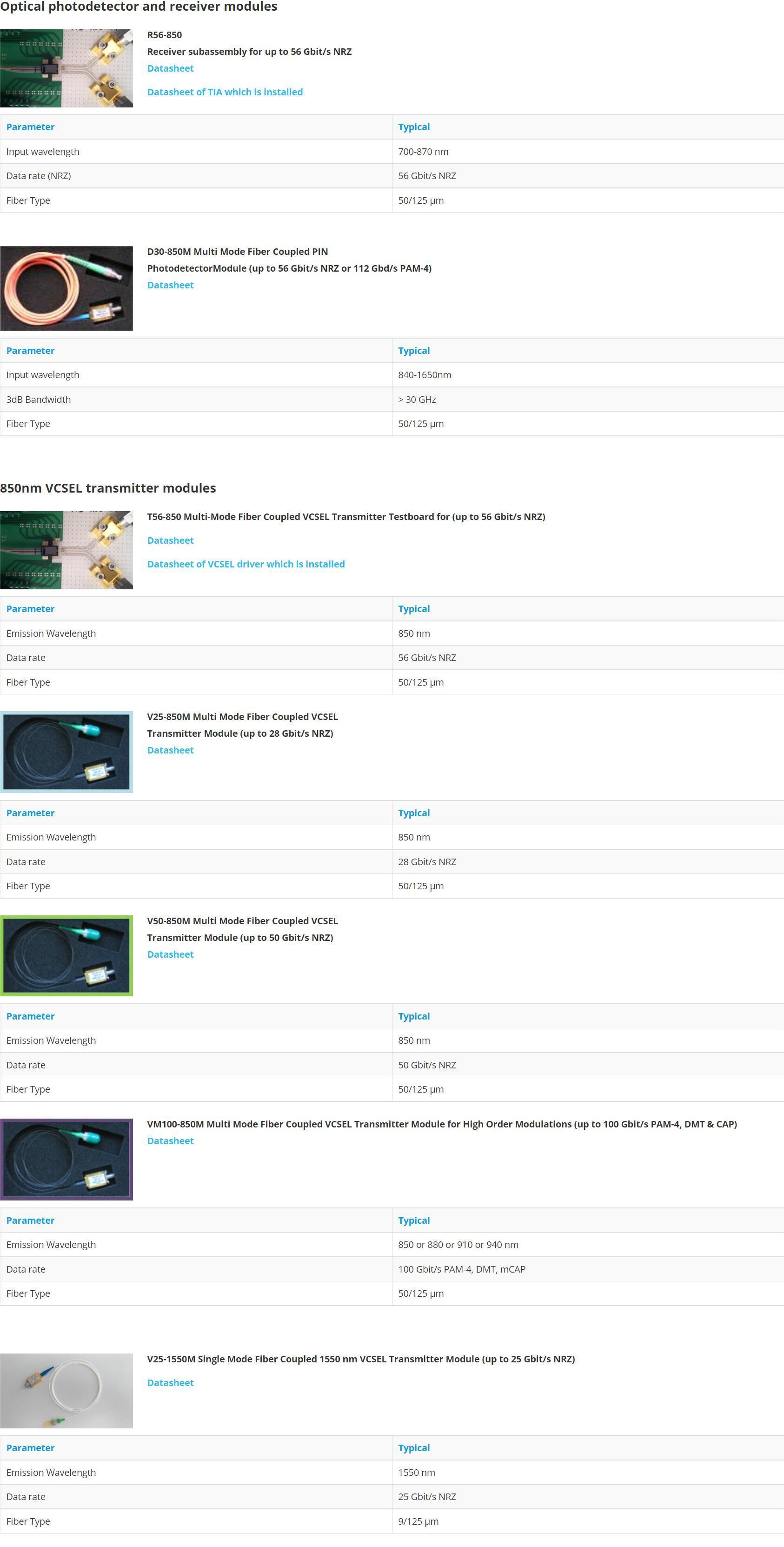Viewport: 784px width, 1547px height.
Task: Open the V50-850M Datasheet link
Action: click(x=171, y=954)
